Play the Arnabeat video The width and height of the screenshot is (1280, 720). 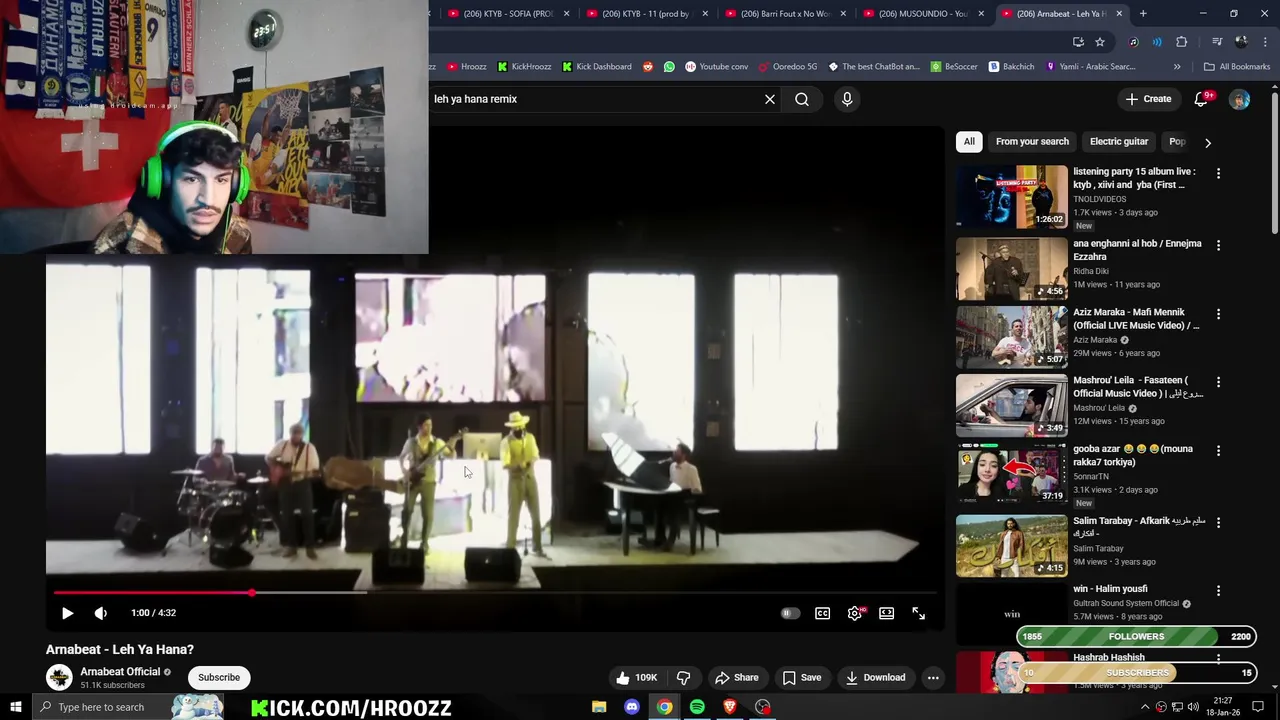(67, 613)
